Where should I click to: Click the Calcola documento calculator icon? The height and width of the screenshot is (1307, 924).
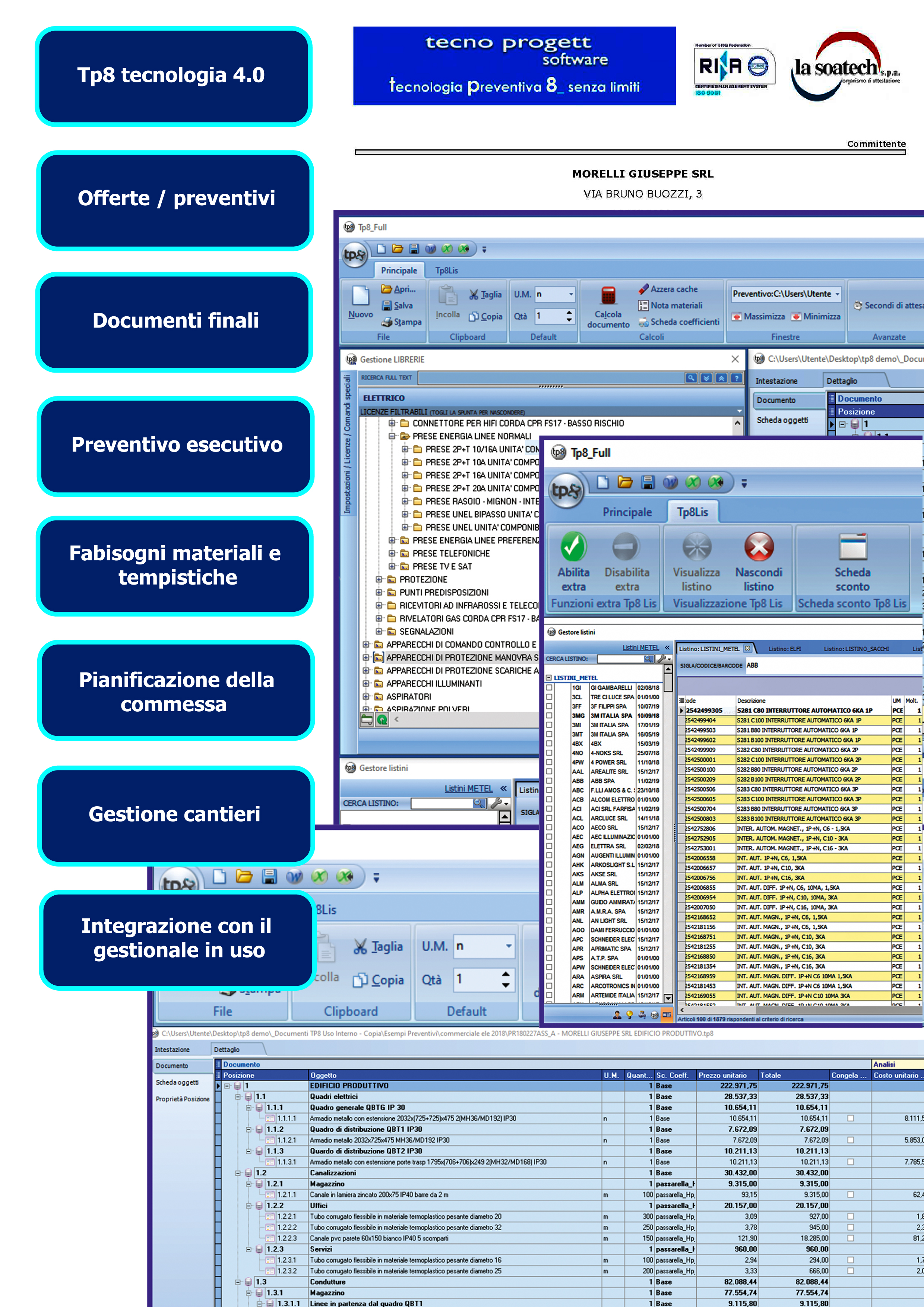(608, 296)
